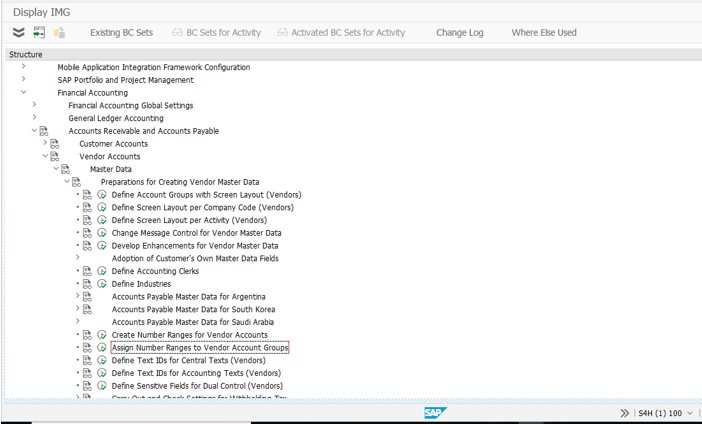Open documentation icon for Define Account Groups with Screen Layout
This screenshot has width=702, height=424.
(87, 195)
